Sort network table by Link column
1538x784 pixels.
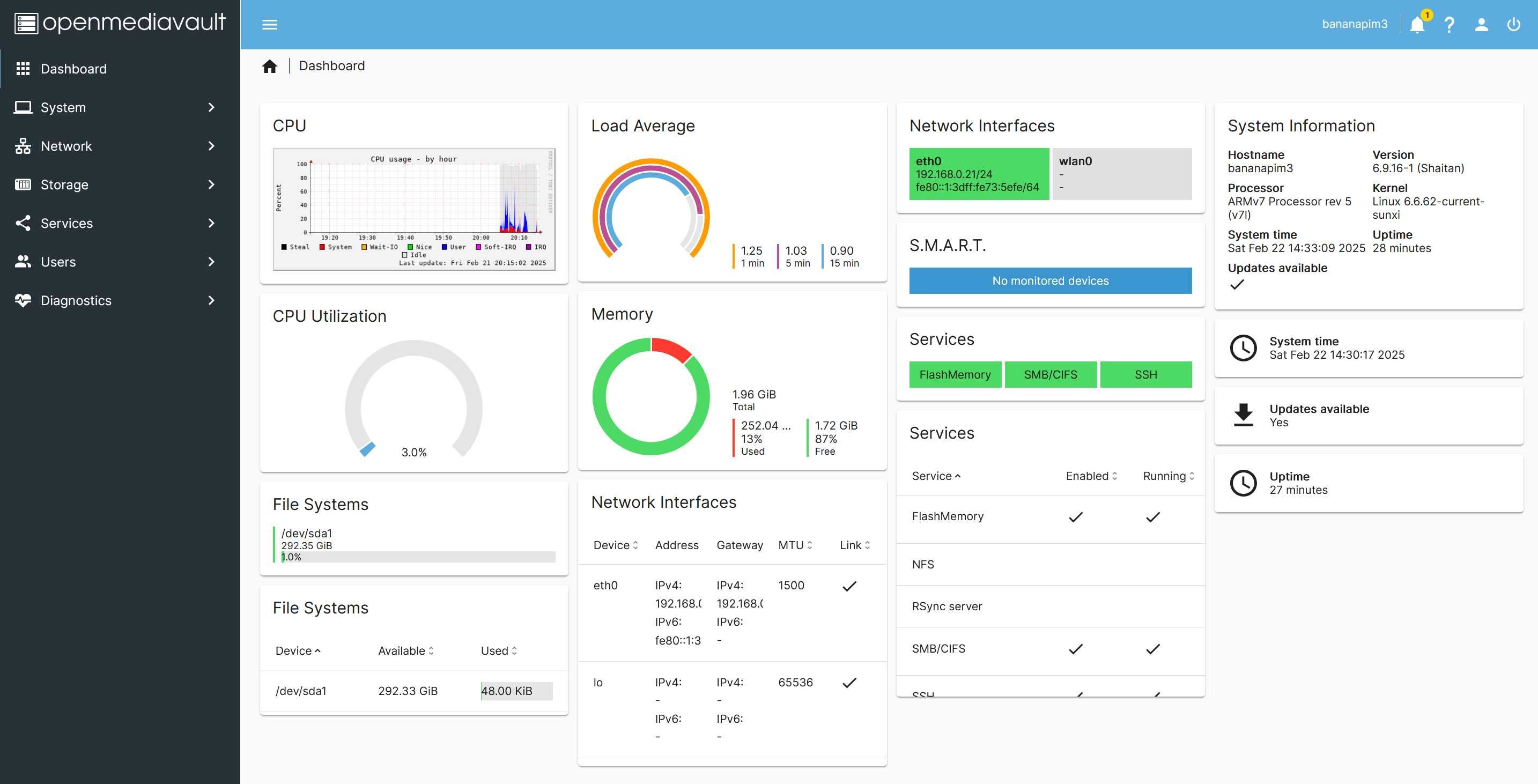855,545
